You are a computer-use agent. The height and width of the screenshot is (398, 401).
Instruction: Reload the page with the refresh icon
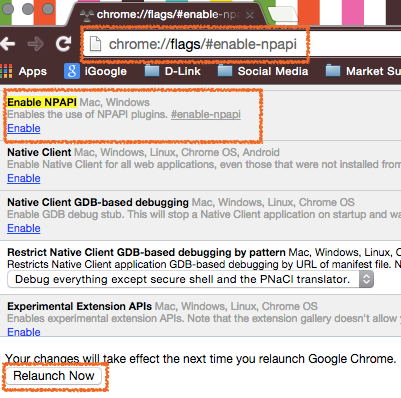coord(63,43)
